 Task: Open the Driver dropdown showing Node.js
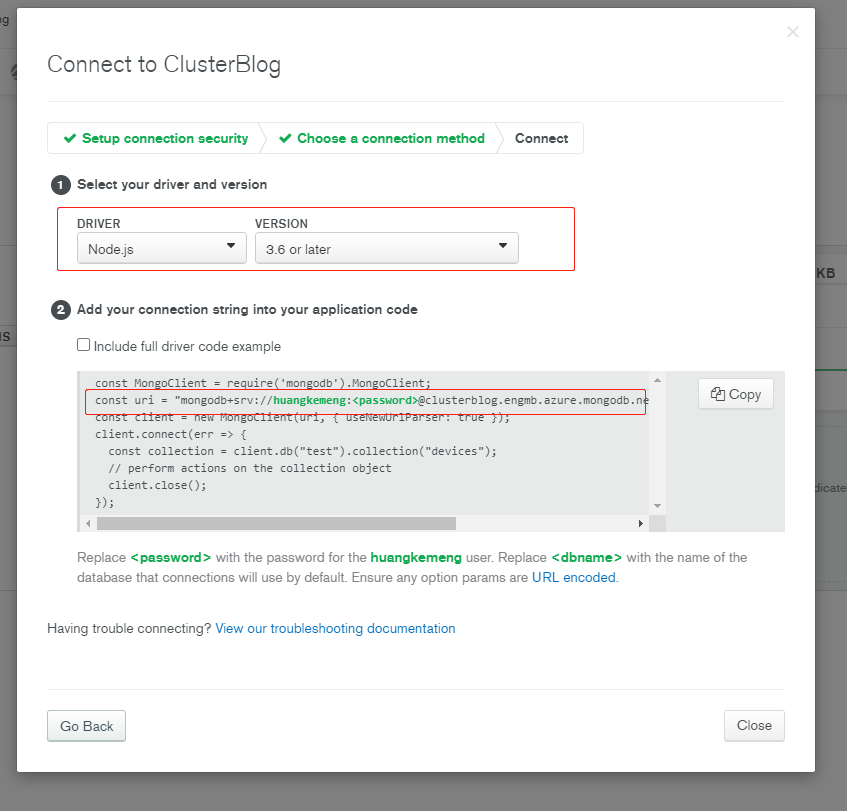click(x=161, y=249)
